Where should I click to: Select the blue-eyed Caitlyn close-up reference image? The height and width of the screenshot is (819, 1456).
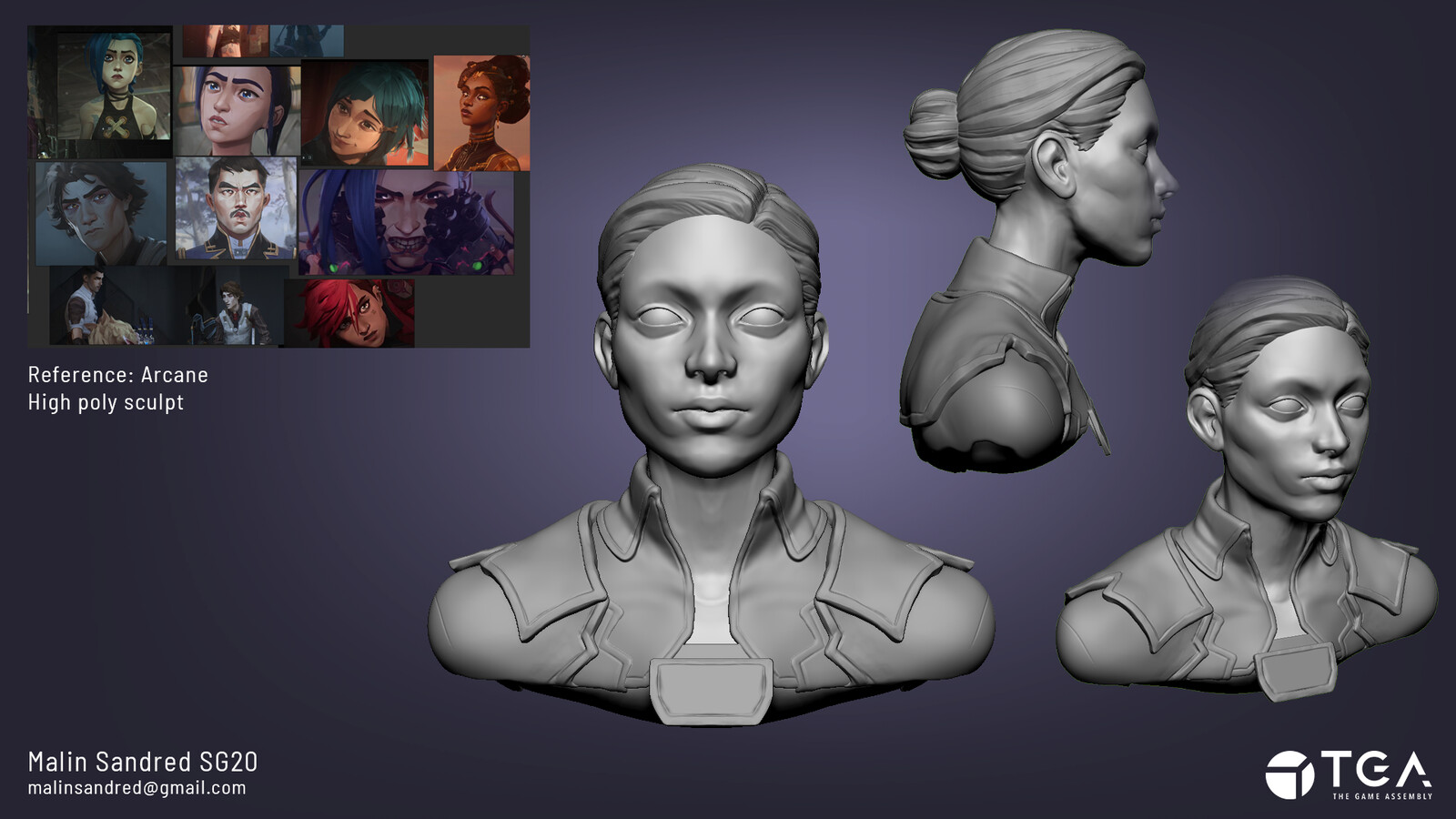click(x=237, y=110)
